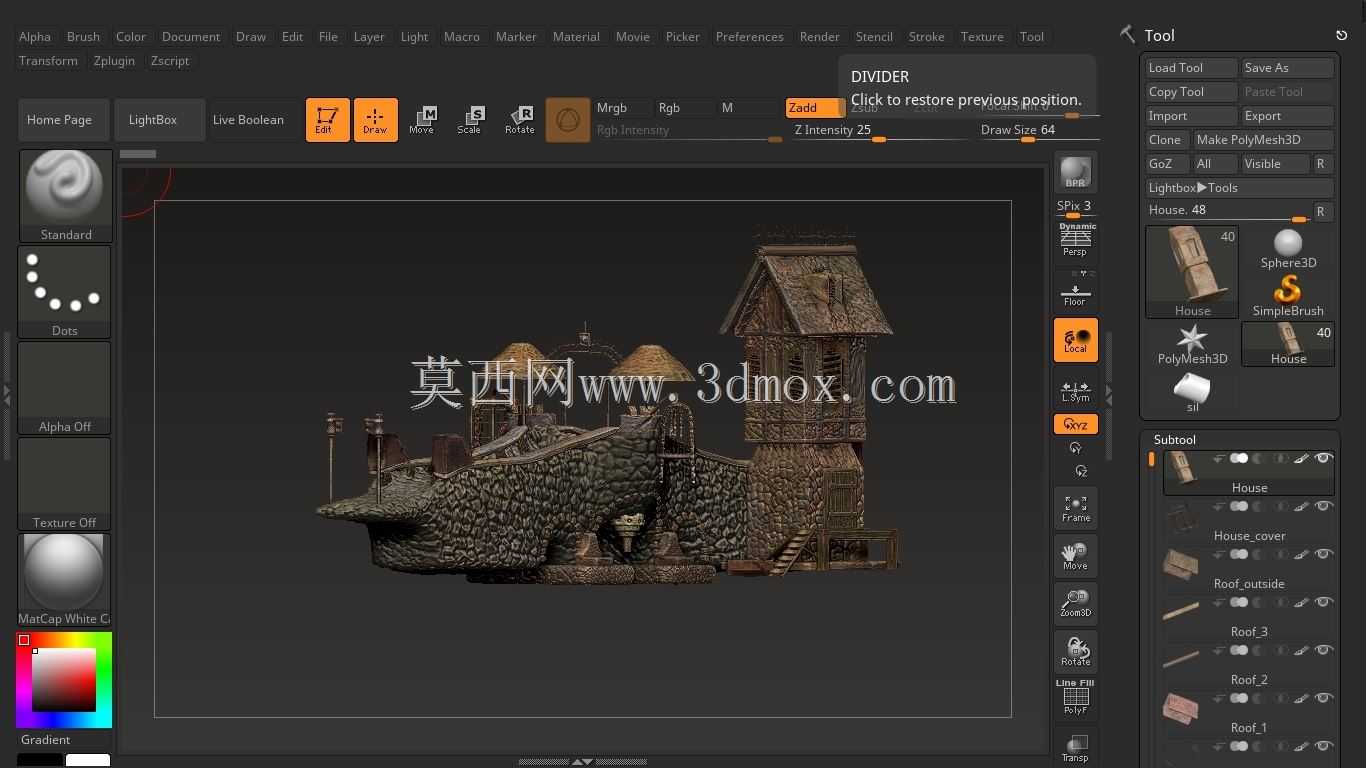The height and width of the screenshot is (768, 1366).
Task: Open the Home Page button
Action: click(62, 120)
